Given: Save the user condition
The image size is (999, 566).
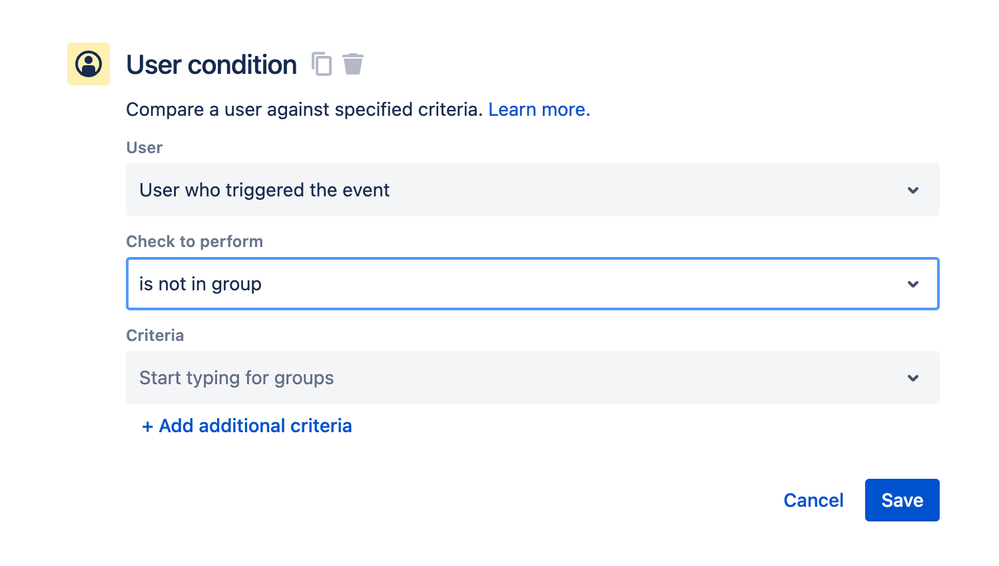Looking at the screenshot, I should pos(901,500).
